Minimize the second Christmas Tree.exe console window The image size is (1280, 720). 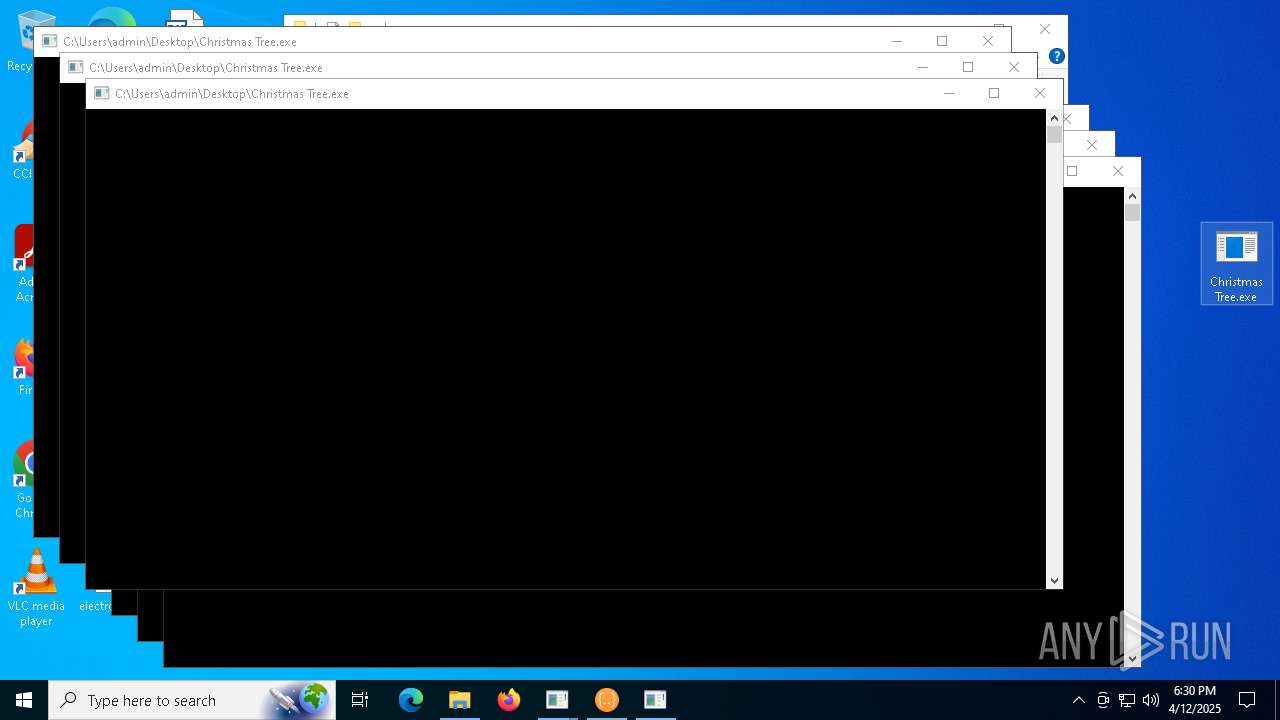pos(923,67)
